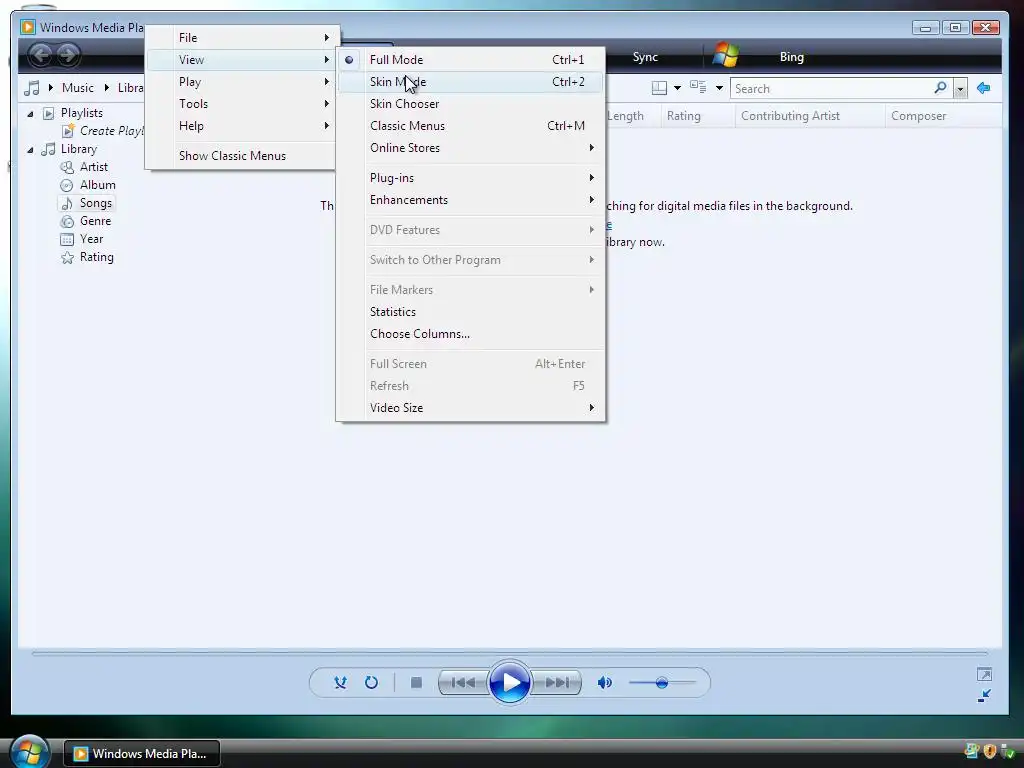Open Skin Chooser menu entry
The image size is (1024, 768).
[x=470, y=104]
